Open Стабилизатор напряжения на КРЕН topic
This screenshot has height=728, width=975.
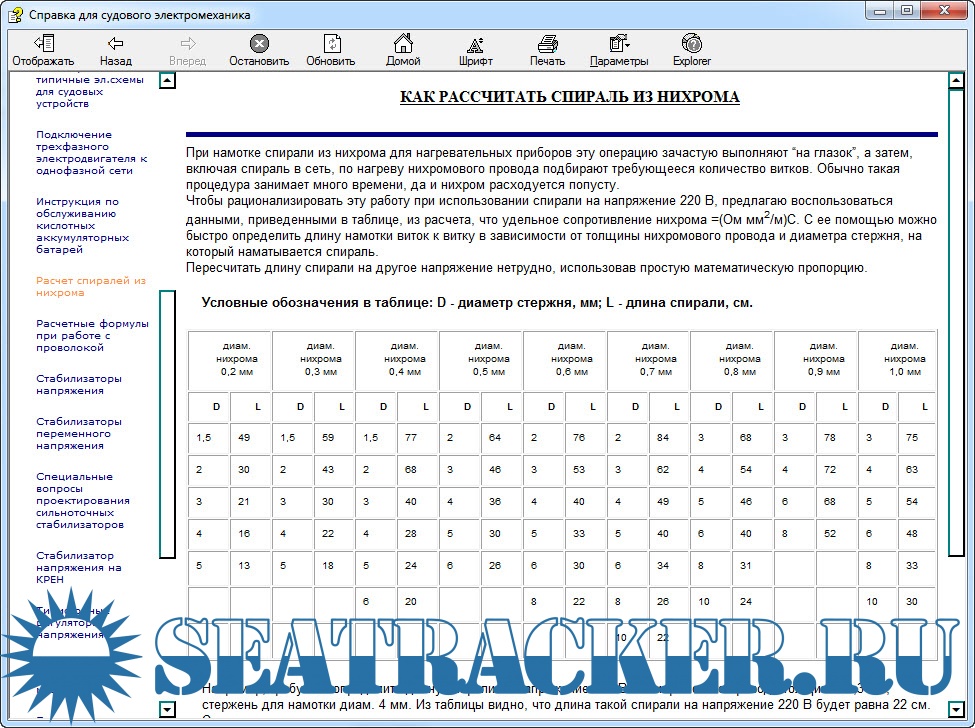[79, 568]
